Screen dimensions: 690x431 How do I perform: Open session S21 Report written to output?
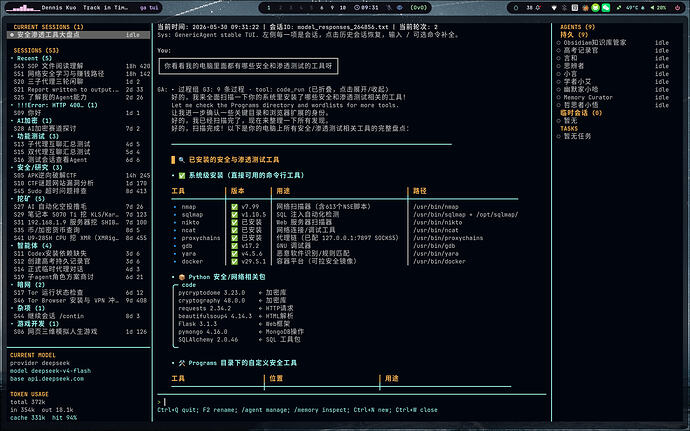click(81, 89)
